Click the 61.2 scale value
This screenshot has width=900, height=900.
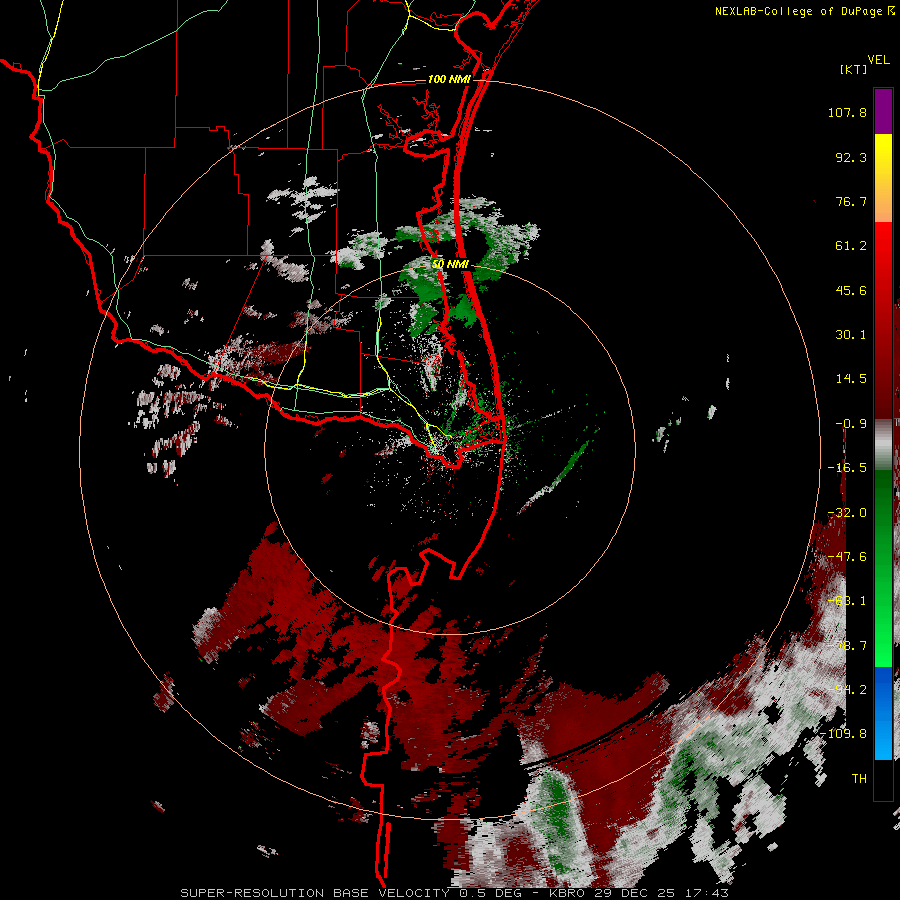pyautogui.click(x=851, y=246)
